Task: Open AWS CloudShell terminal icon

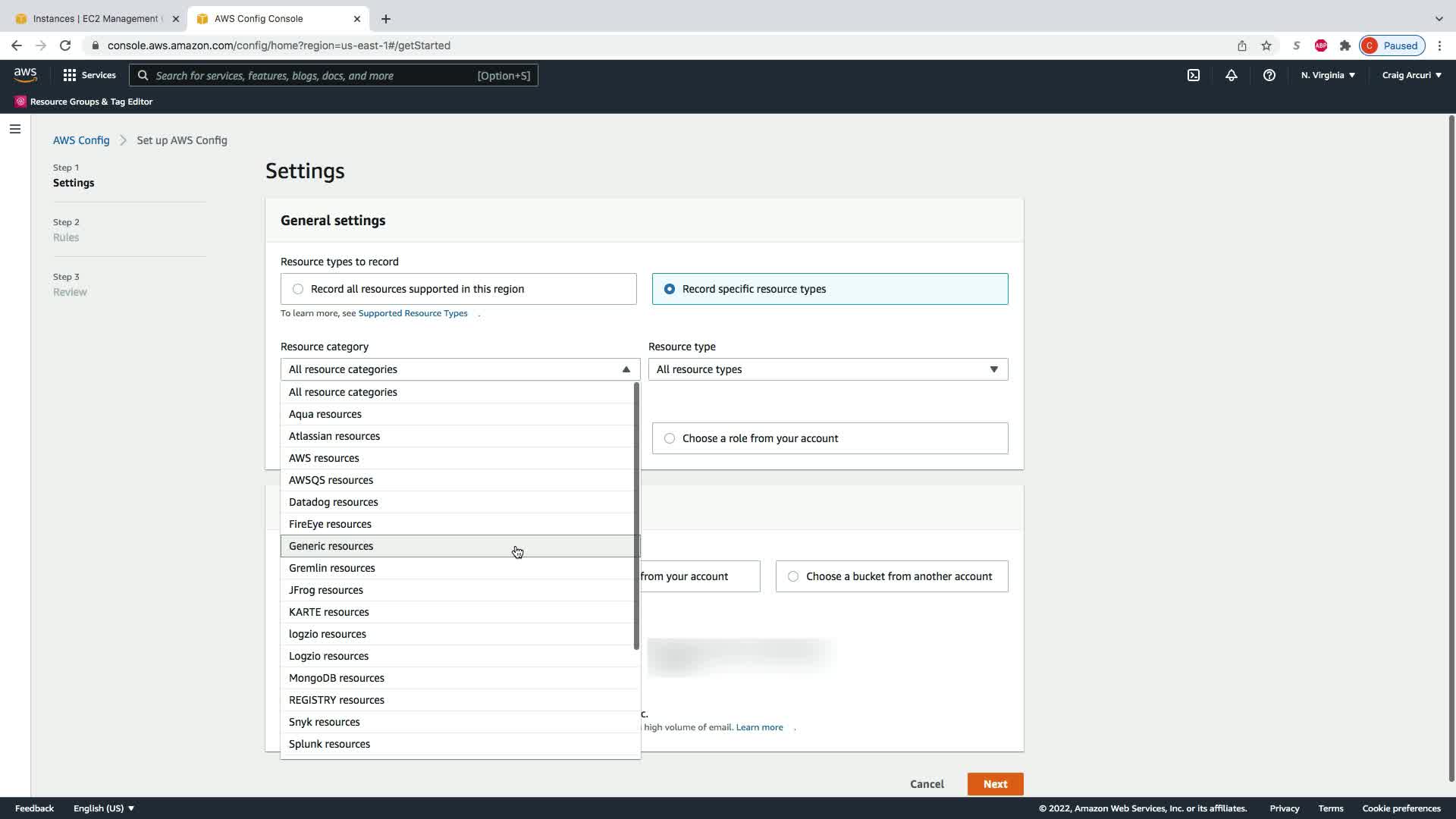Action: click(1194, 75)
